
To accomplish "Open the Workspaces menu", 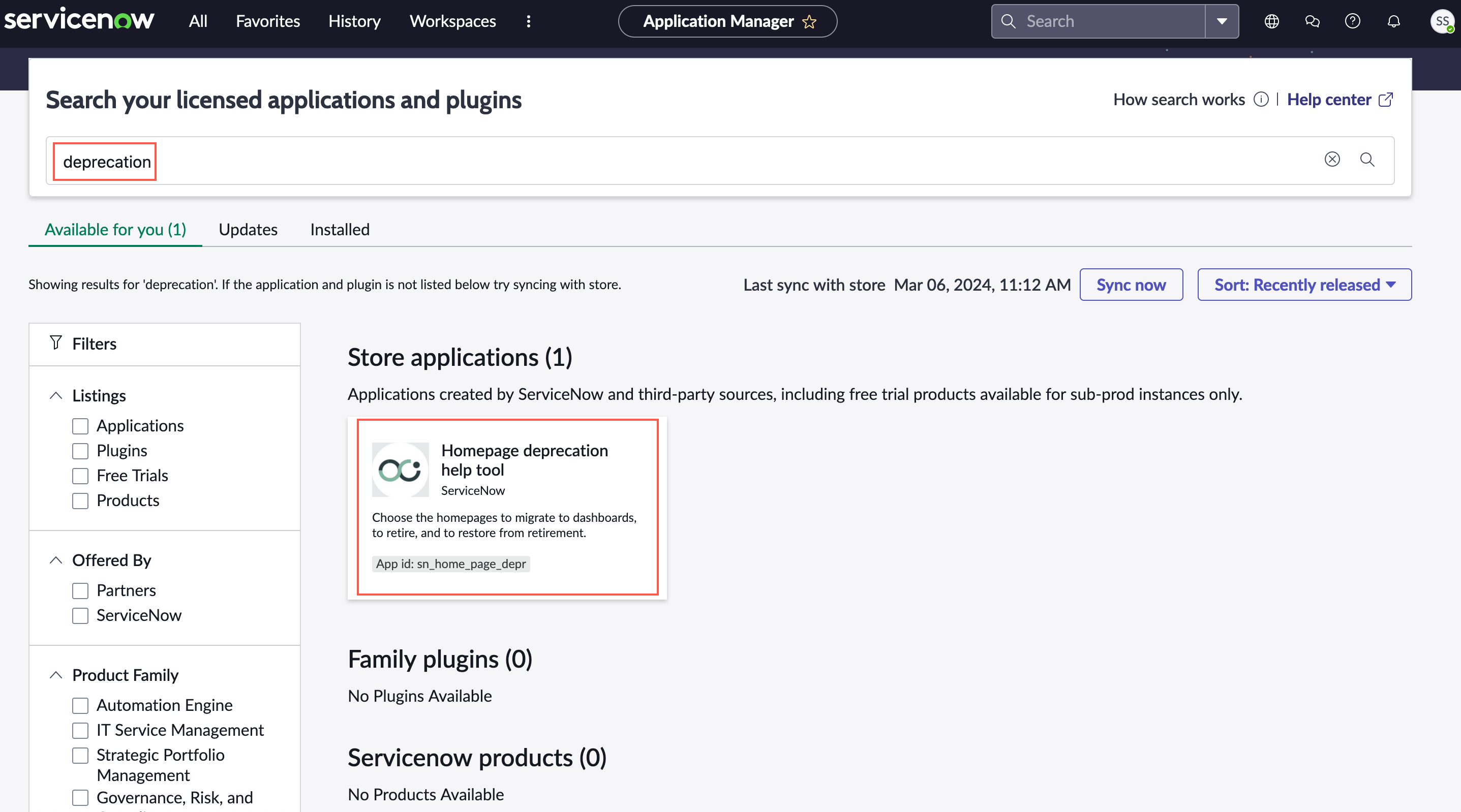I will [x=452, y=21].
